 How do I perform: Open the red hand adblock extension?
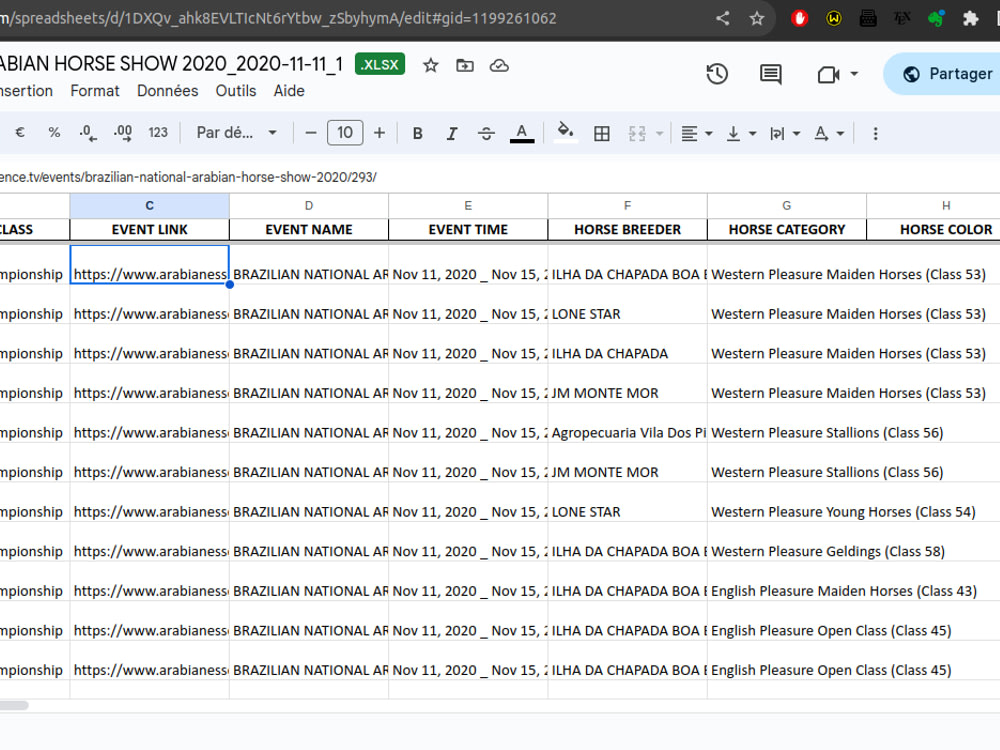(799, 18)
